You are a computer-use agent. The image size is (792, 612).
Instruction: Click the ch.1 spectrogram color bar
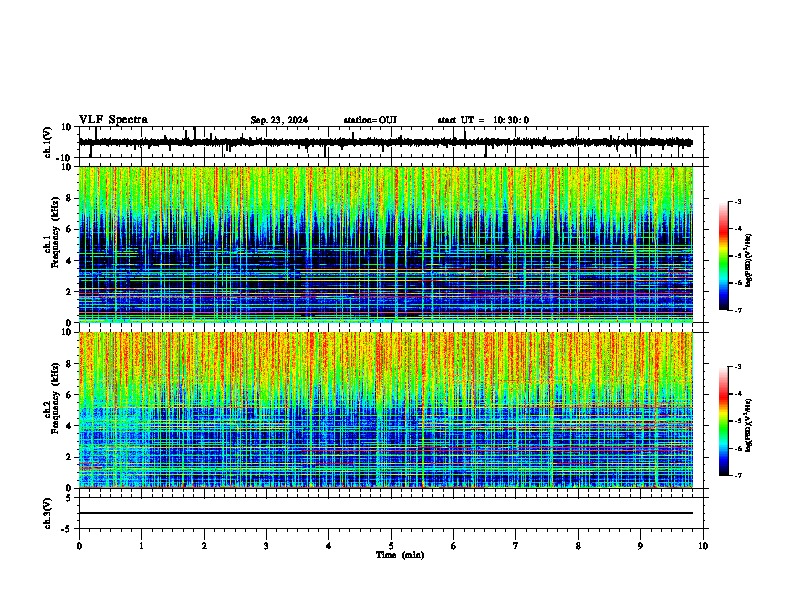pyautogui.click(x=723, y=256)
